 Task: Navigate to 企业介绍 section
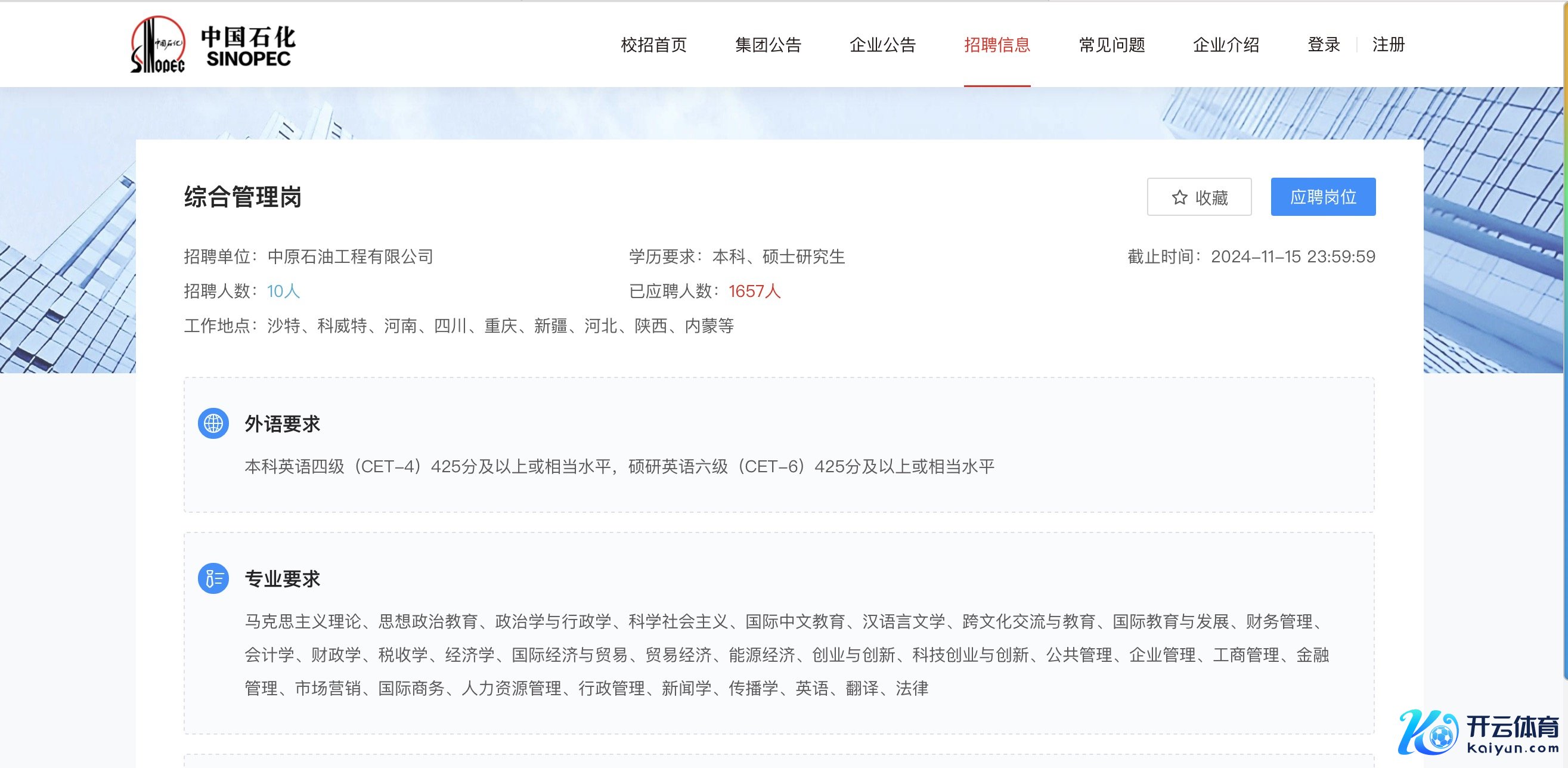[x=1226, y=45]
